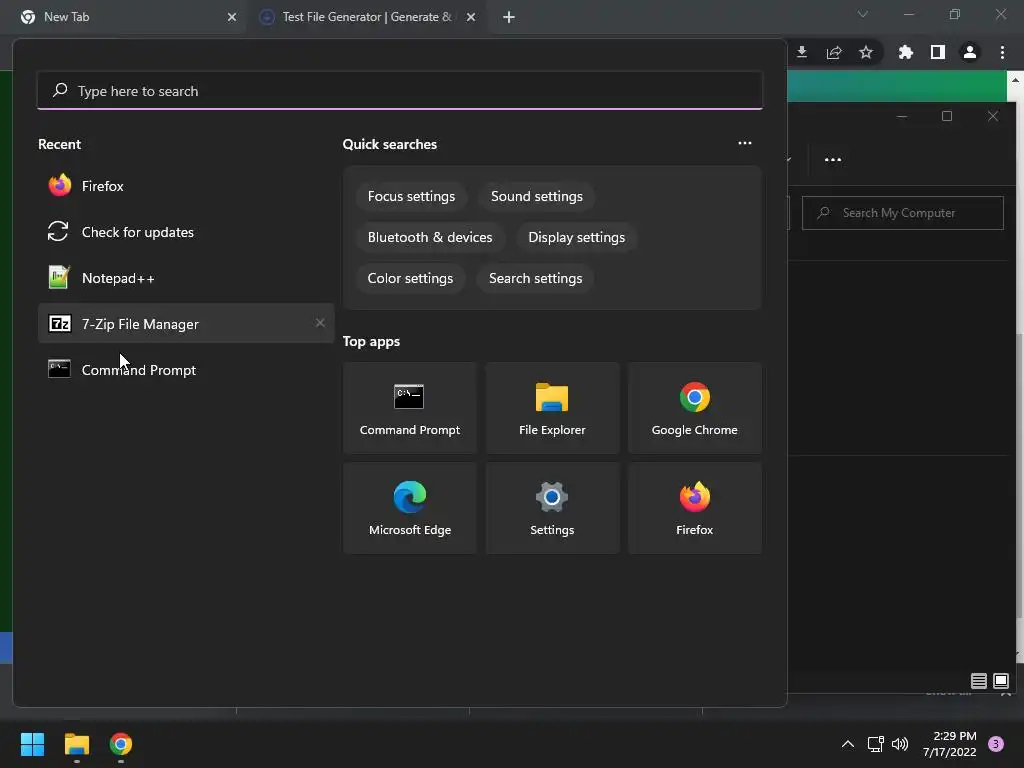Open a new Chrome tab

[x=509, y=17]
